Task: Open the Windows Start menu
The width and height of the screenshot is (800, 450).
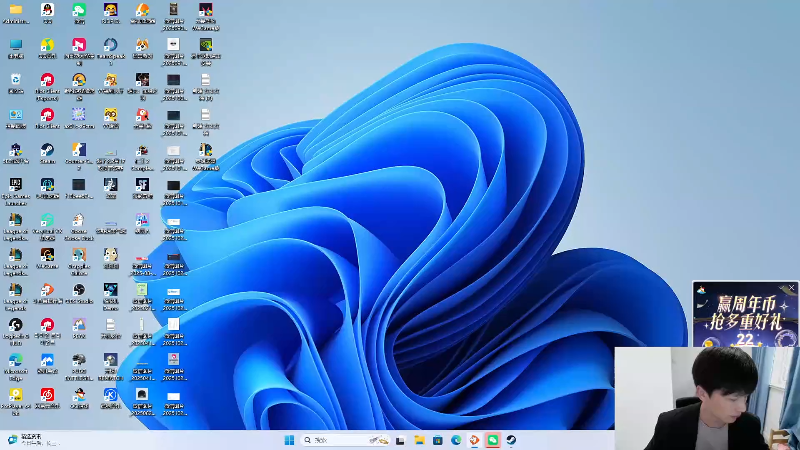Action: pyautogui.click(x=289, y=440)
